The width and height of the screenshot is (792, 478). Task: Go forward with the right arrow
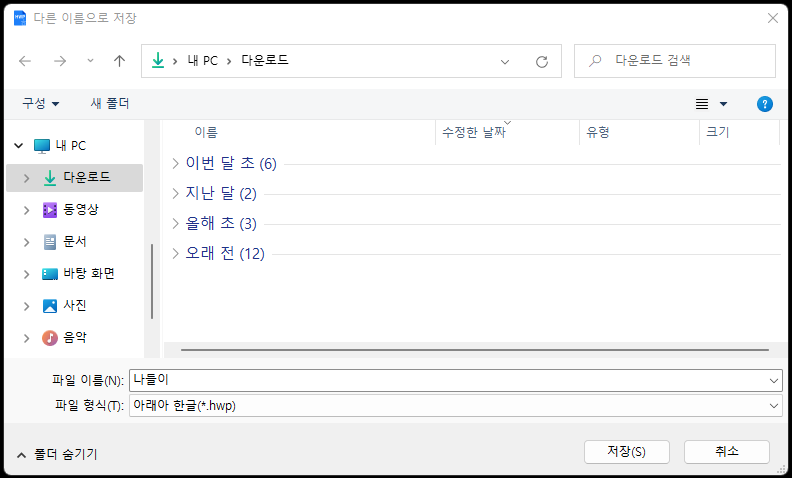pyautogui.click(x=60, y=61)
